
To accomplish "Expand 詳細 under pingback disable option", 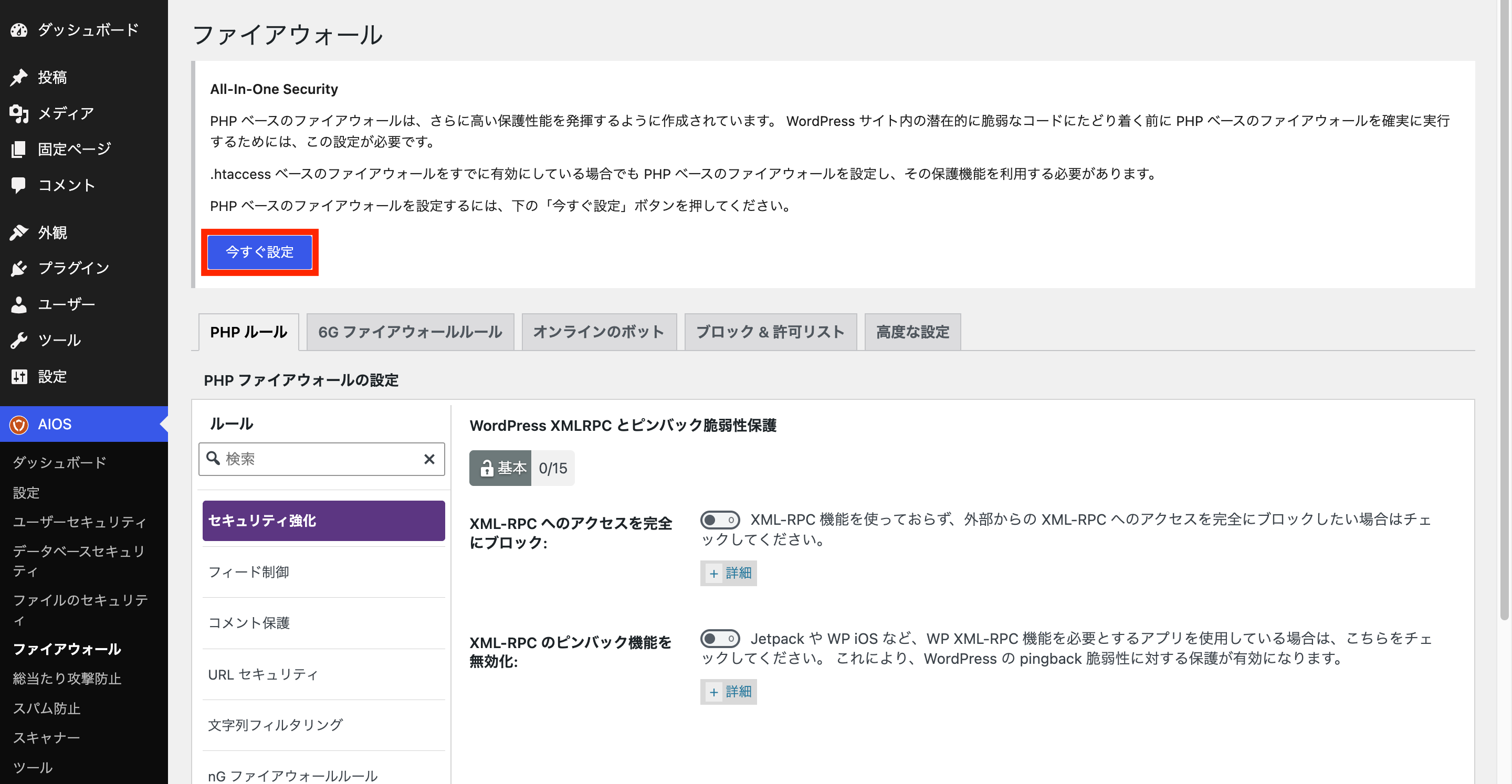I will [728, 692].
